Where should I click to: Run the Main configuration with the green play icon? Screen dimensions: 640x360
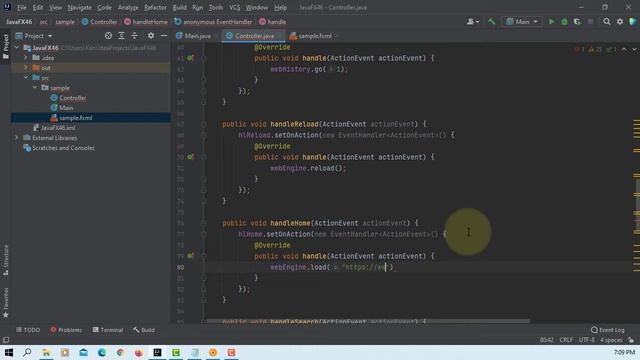click(x=551, y=22)
